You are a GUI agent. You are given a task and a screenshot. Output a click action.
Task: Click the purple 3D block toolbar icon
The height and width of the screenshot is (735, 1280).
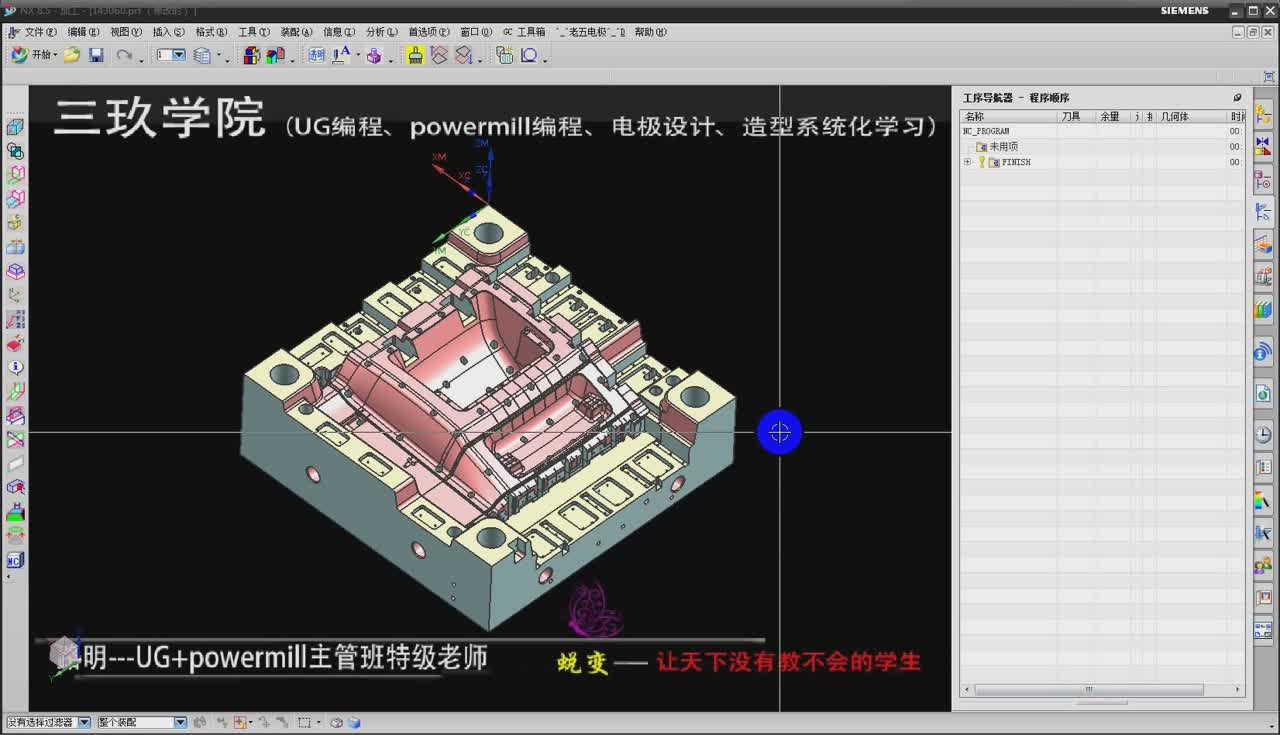click(374, 56)
